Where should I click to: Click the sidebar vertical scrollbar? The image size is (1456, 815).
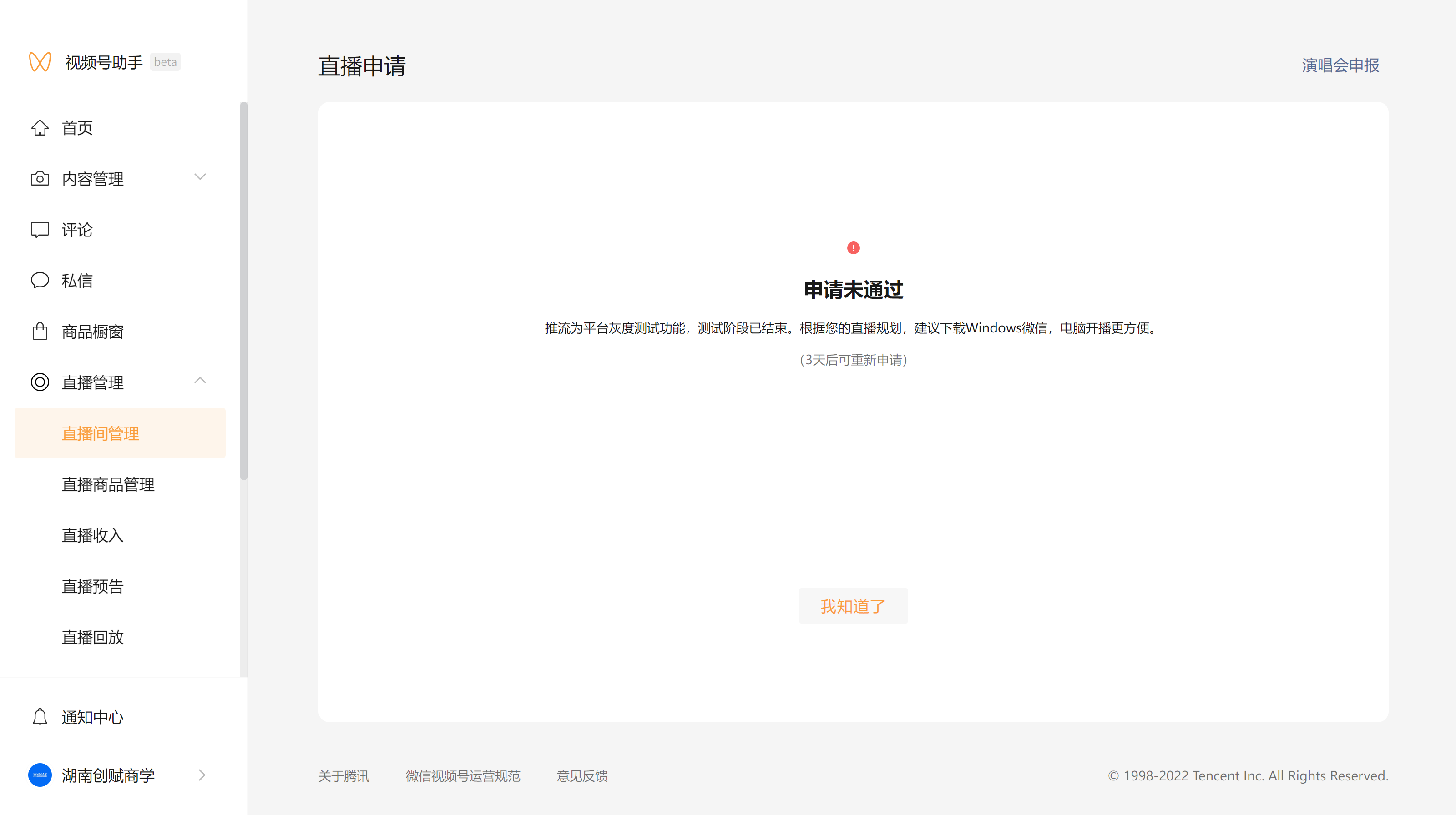click(x=243, y=291)
